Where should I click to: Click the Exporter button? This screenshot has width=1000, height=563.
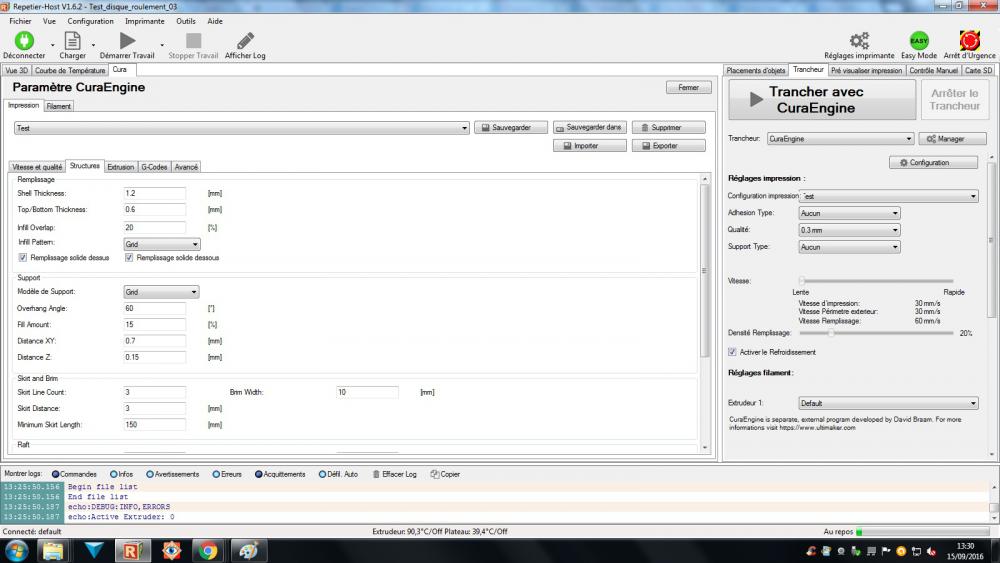[x=668, y=146]
